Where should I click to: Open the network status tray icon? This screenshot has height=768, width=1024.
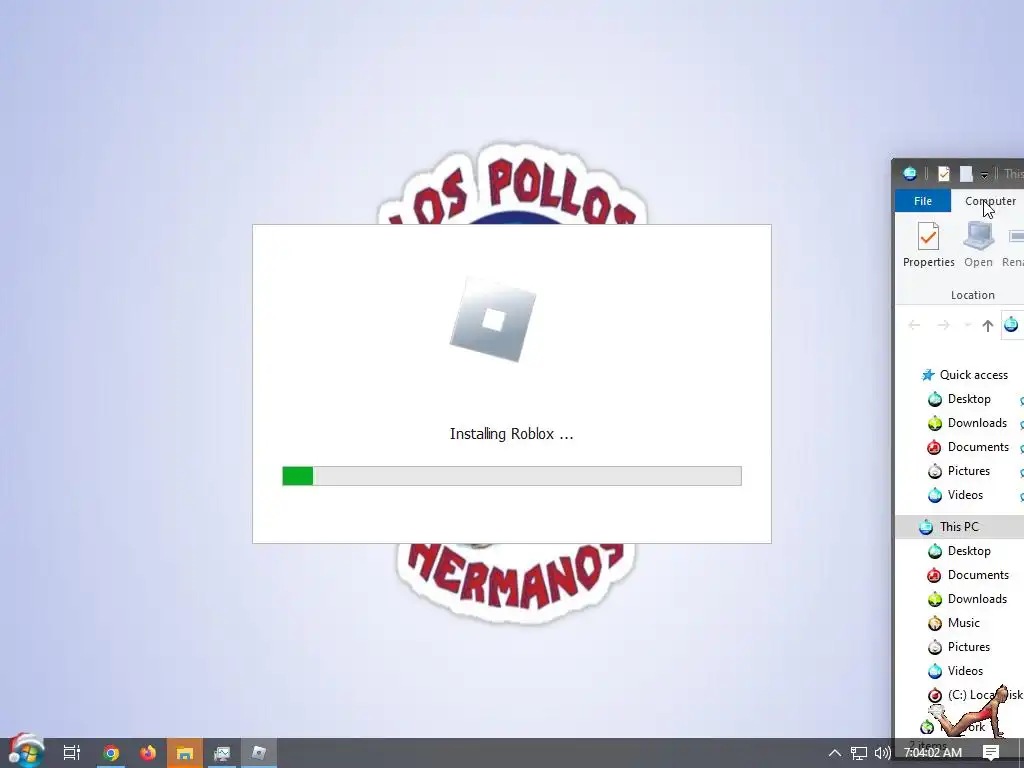[x=859, y=753]
